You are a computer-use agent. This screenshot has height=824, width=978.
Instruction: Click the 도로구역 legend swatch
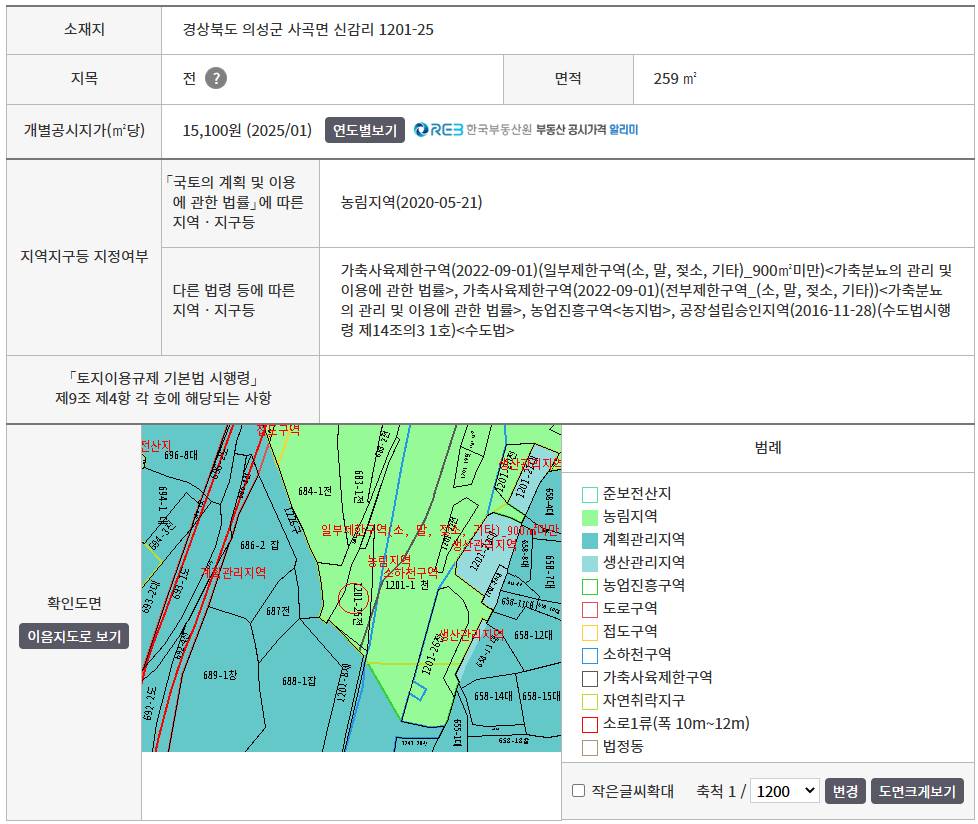[589, 609]
